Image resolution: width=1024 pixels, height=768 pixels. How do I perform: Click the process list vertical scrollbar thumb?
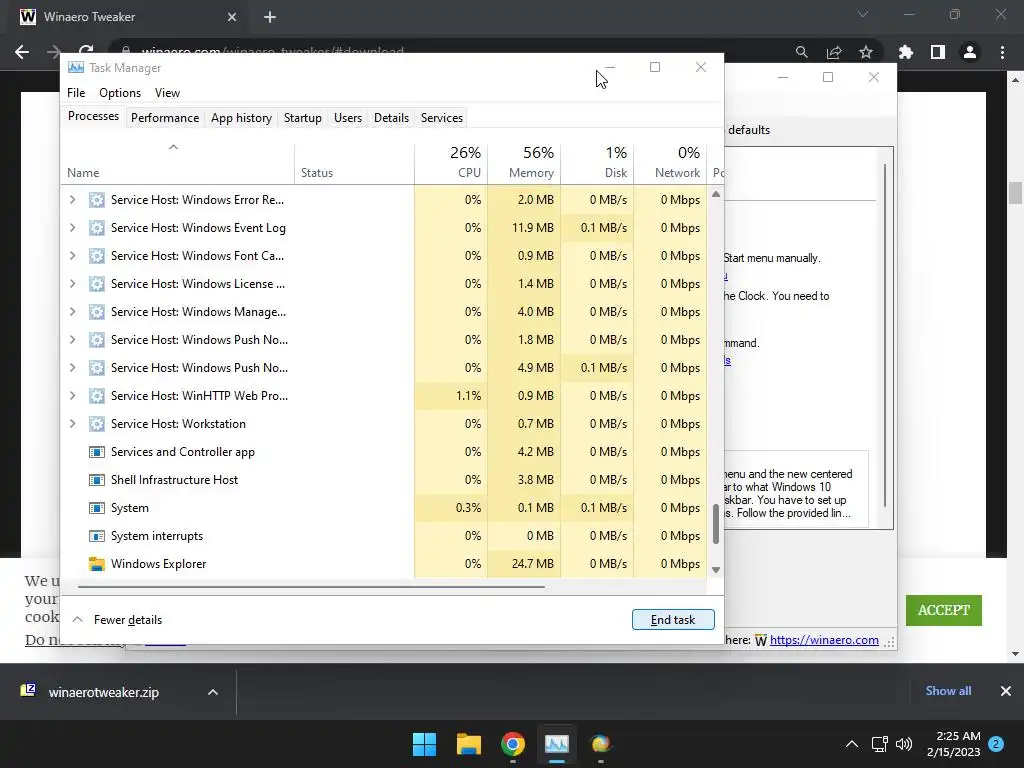(x=716, y=524)
